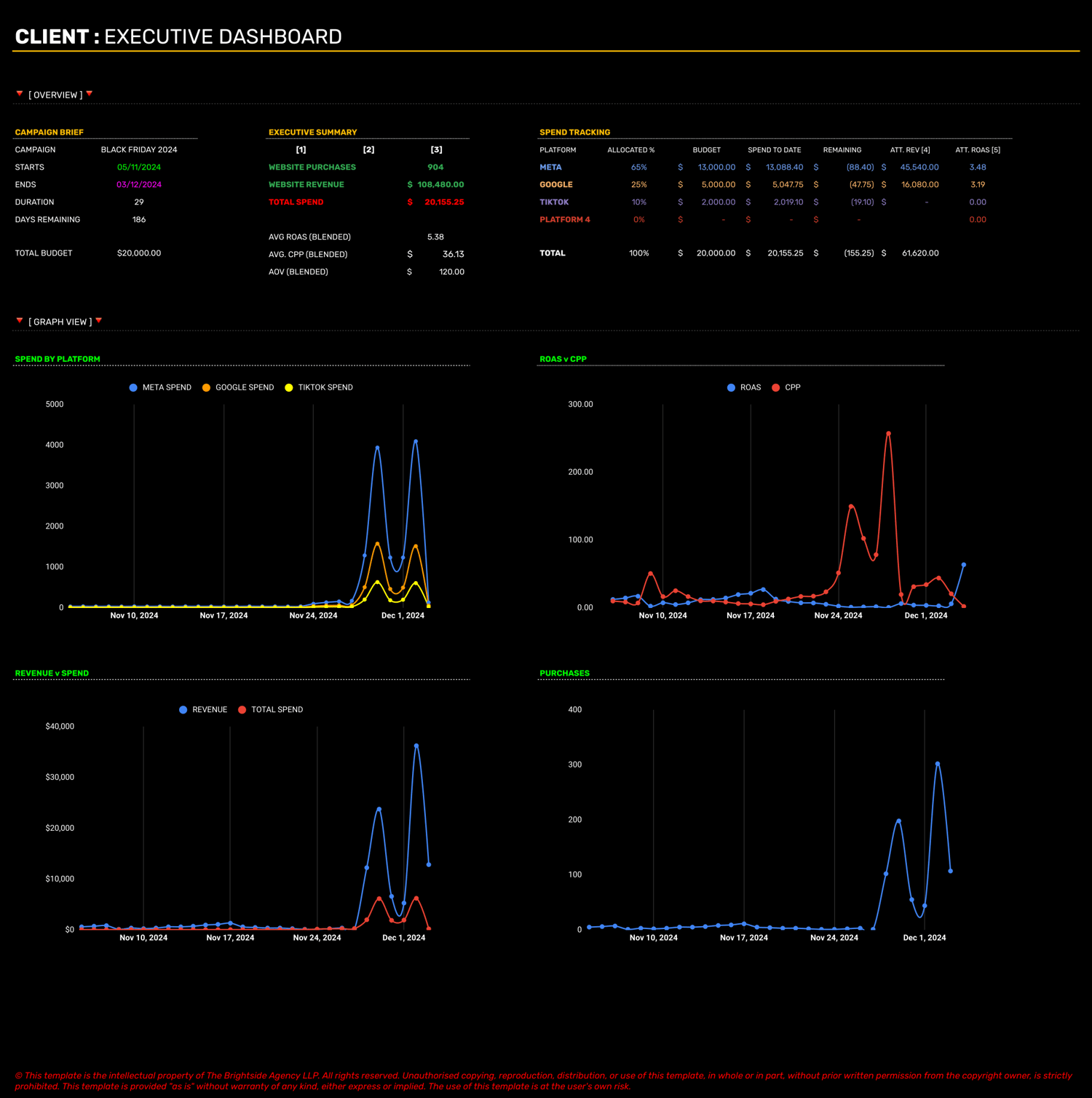Collapse section using triangle left of [GRAPH VIEW]
Screen dimensions: 1092x1098
coord(20,320)
